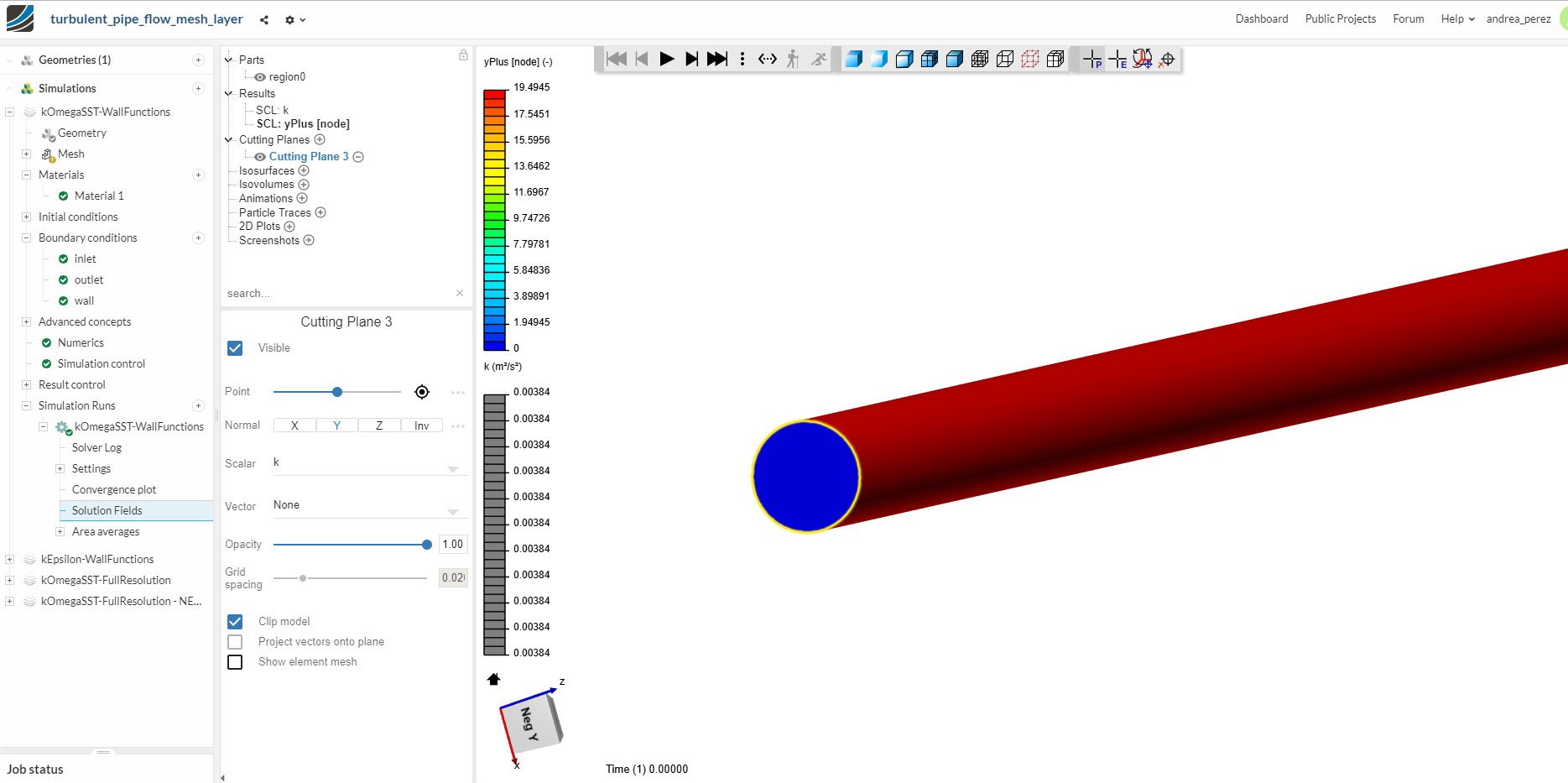Expand the kEpsilon-WallFunctions simulation
Image resolution: width=1568 pixels, height=783 pixels.
[9, 560]
